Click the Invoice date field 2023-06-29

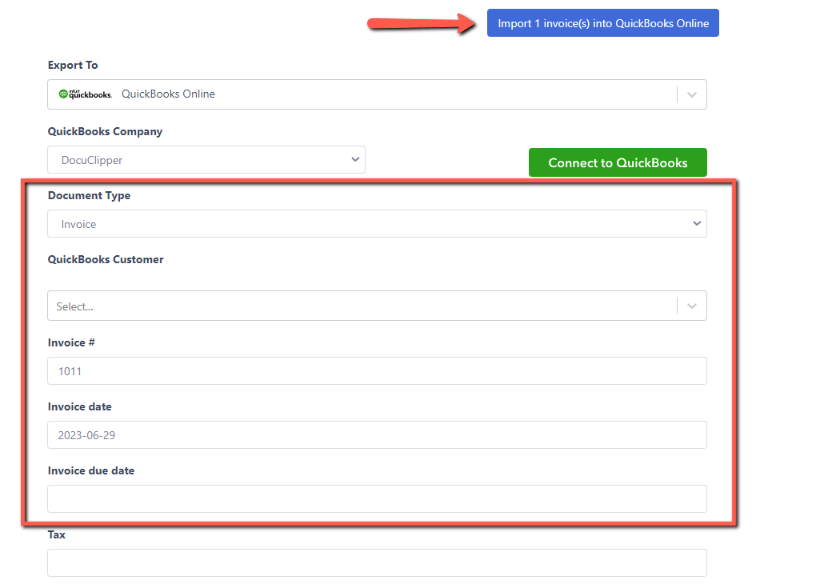(x=377, y=435)
